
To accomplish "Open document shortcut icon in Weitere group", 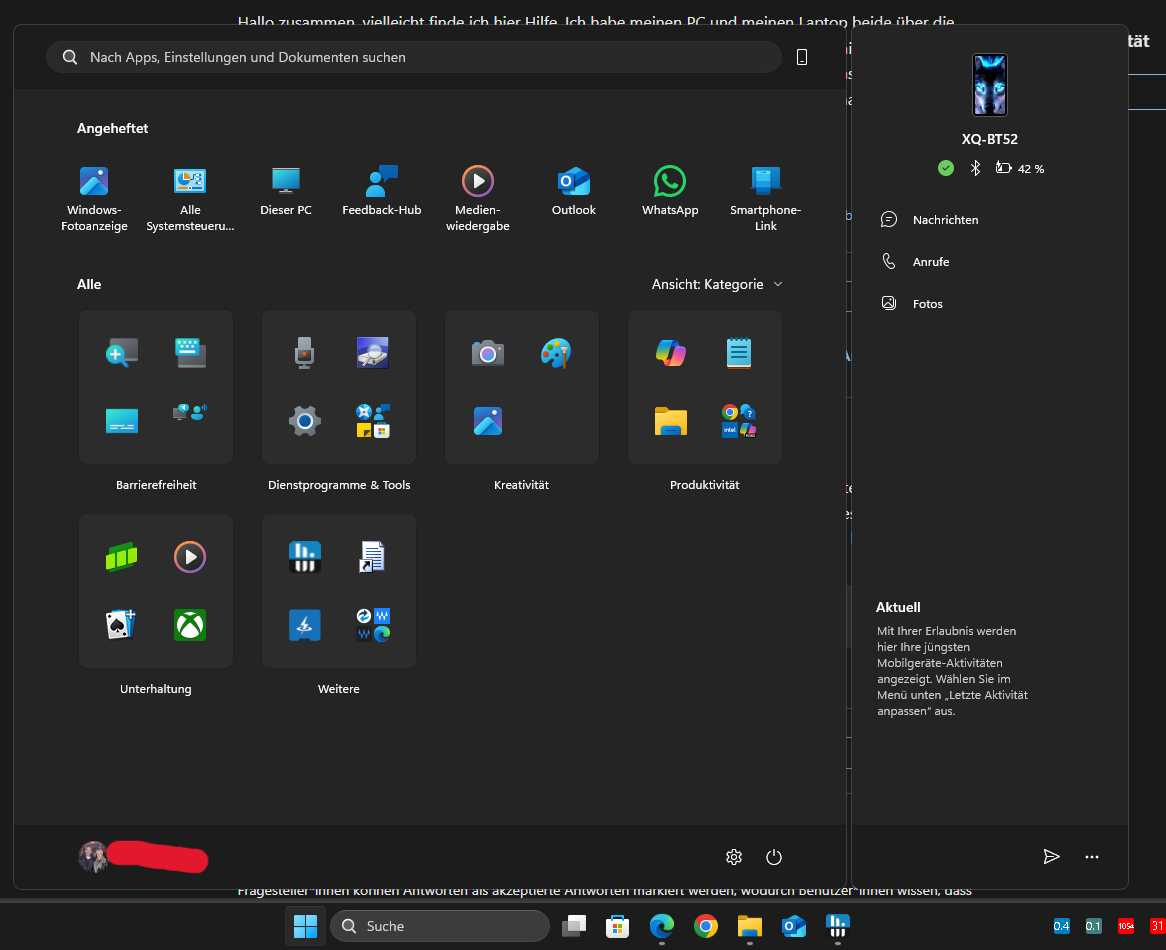I will (372, 557).
